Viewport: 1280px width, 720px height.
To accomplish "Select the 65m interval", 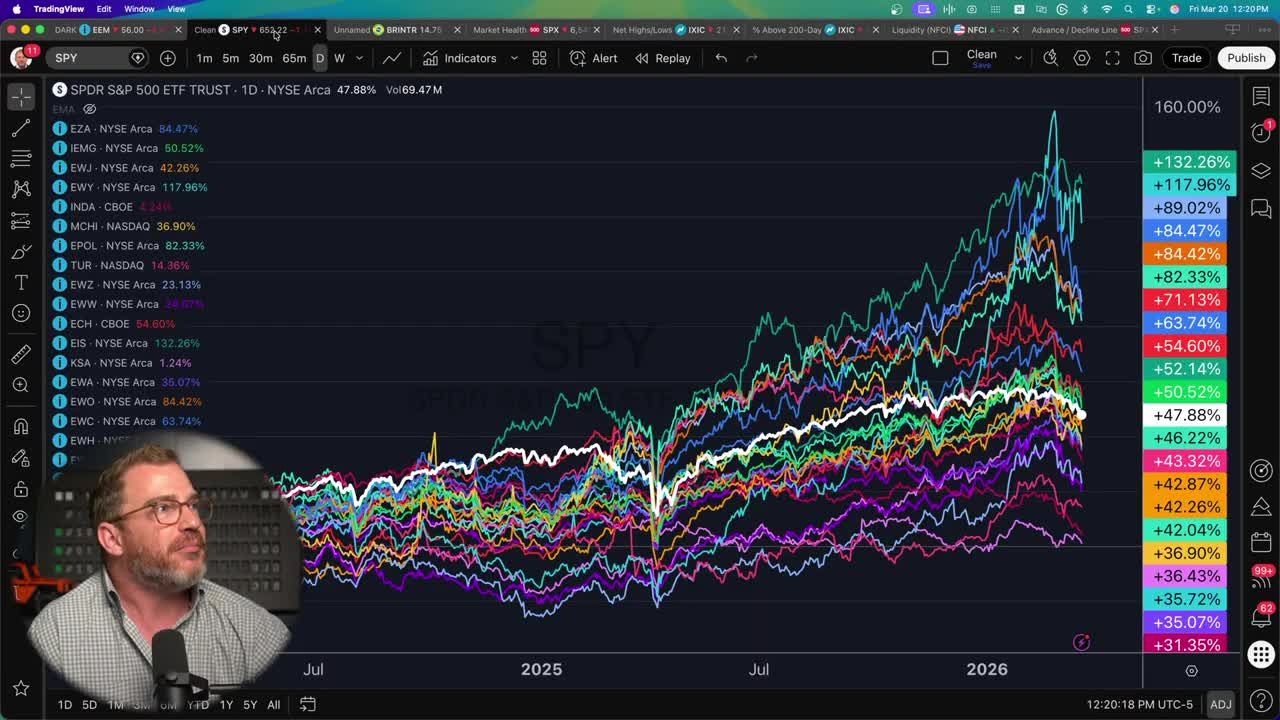I will (x=294, y=58).
